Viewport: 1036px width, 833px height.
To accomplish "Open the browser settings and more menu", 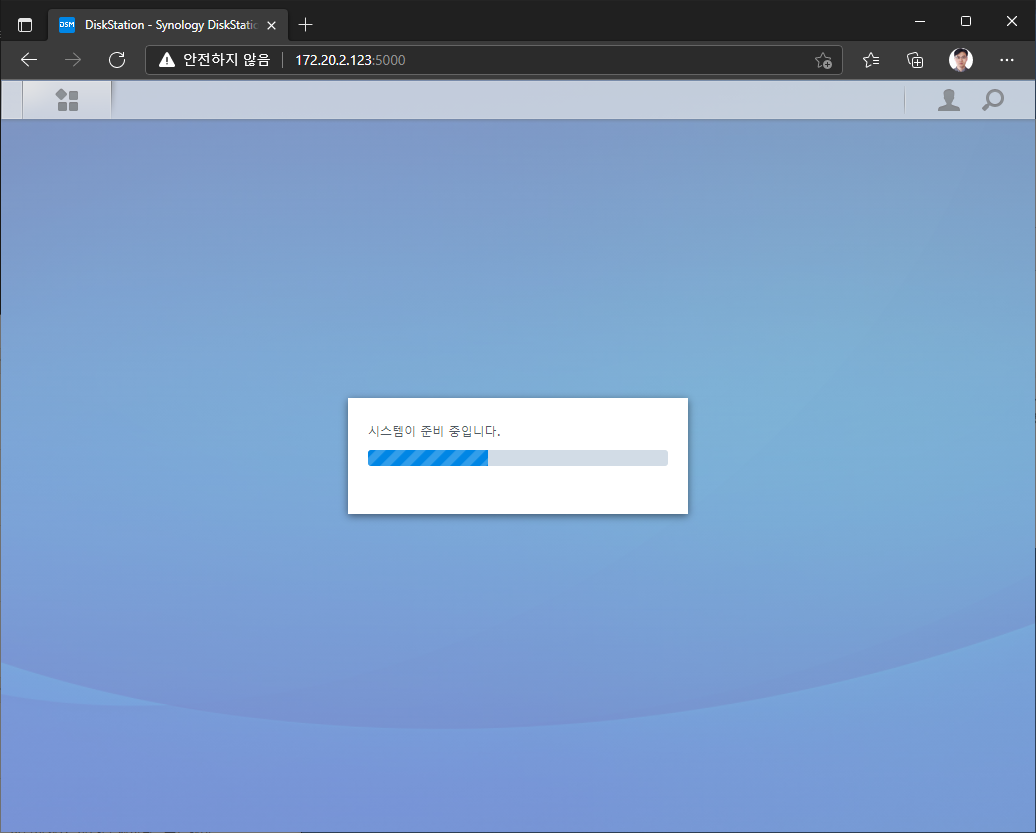I will (x=1006, y=60).
